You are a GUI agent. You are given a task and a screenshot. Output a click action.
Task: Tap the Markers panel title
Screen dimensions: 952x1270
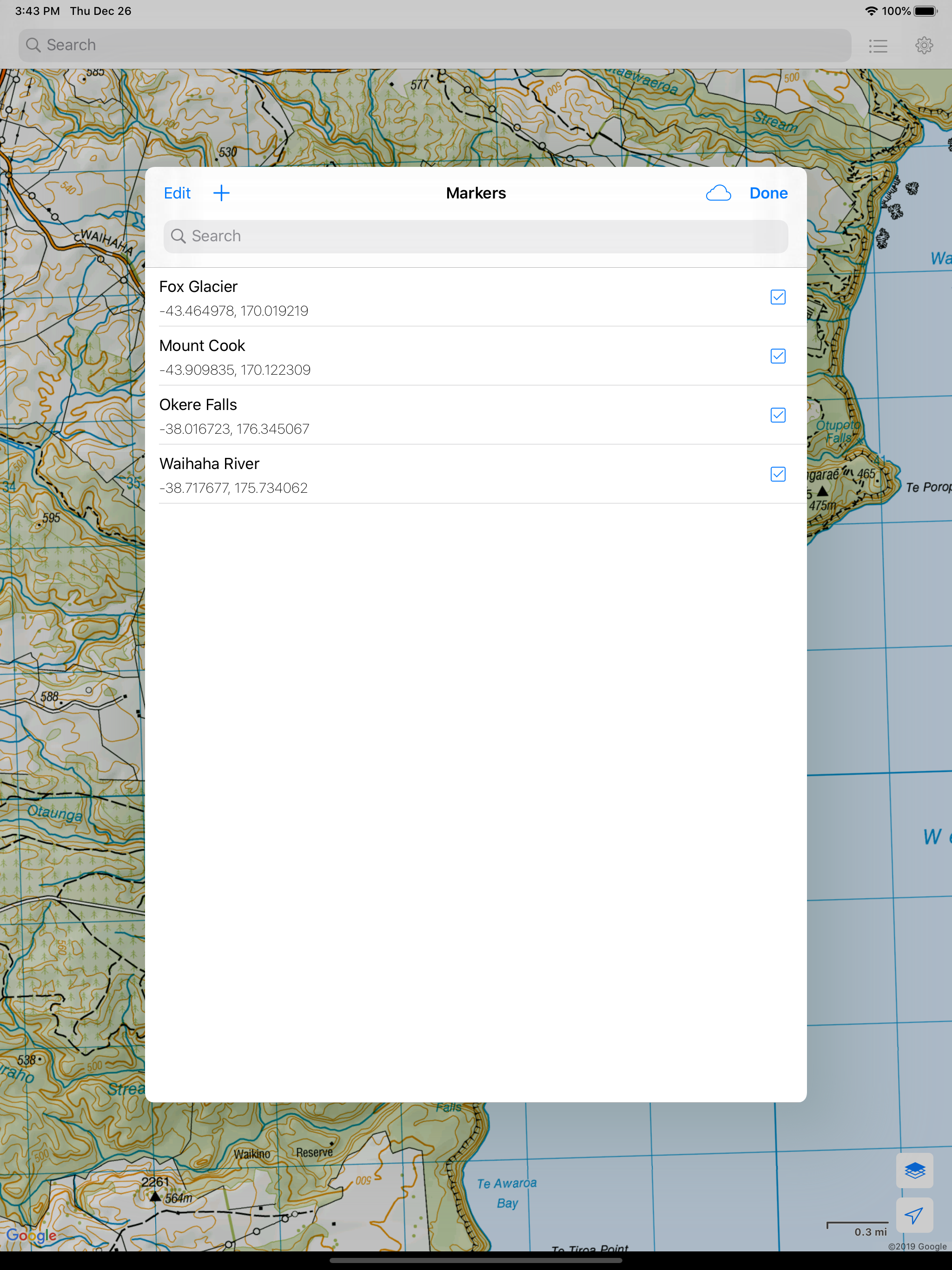(x=476, y=193)
